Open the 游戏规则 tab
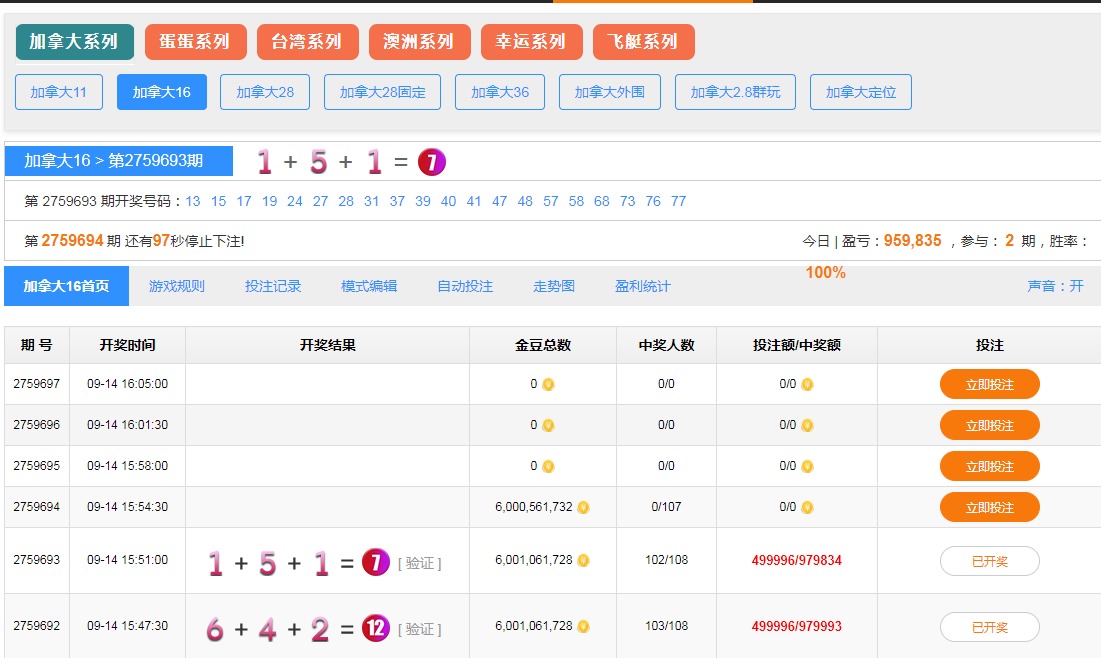 pyautogui.click(x=177, y=286)
